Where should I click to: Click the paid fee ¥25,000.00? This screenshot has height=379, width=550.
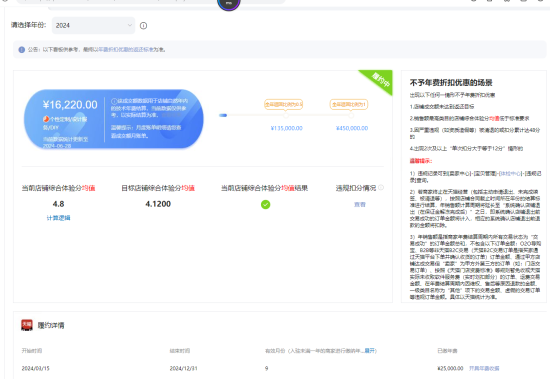point(450,368)
